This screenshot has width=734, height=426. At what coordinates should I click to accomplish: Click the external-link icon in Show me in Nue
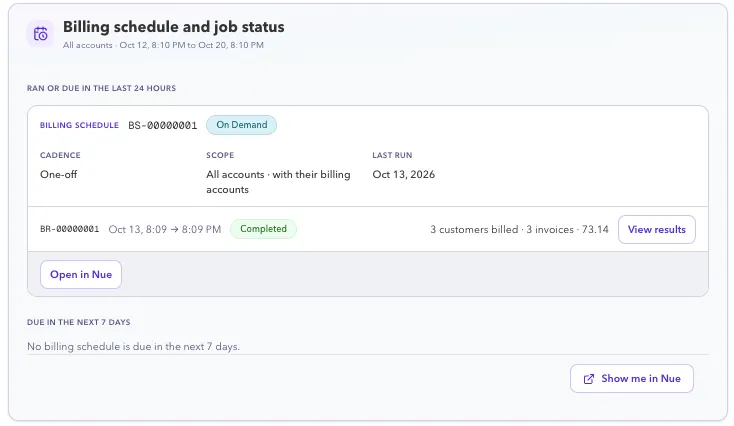pos(589,379)
